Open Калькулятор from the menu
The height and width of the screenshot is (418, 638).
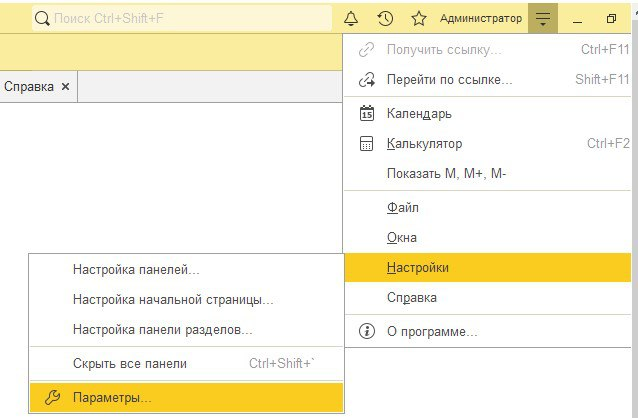pos(487,143)
